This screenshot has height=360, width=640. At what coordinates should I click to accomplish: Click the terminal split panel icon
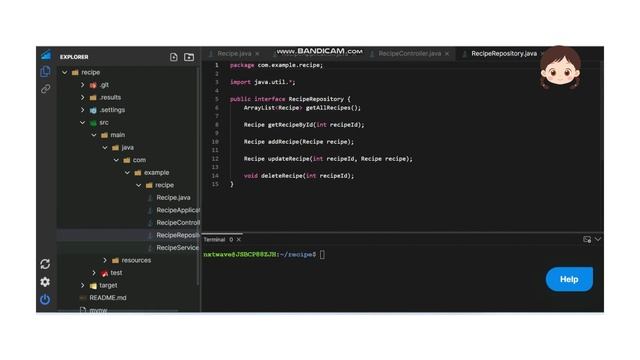pos(587,239)
